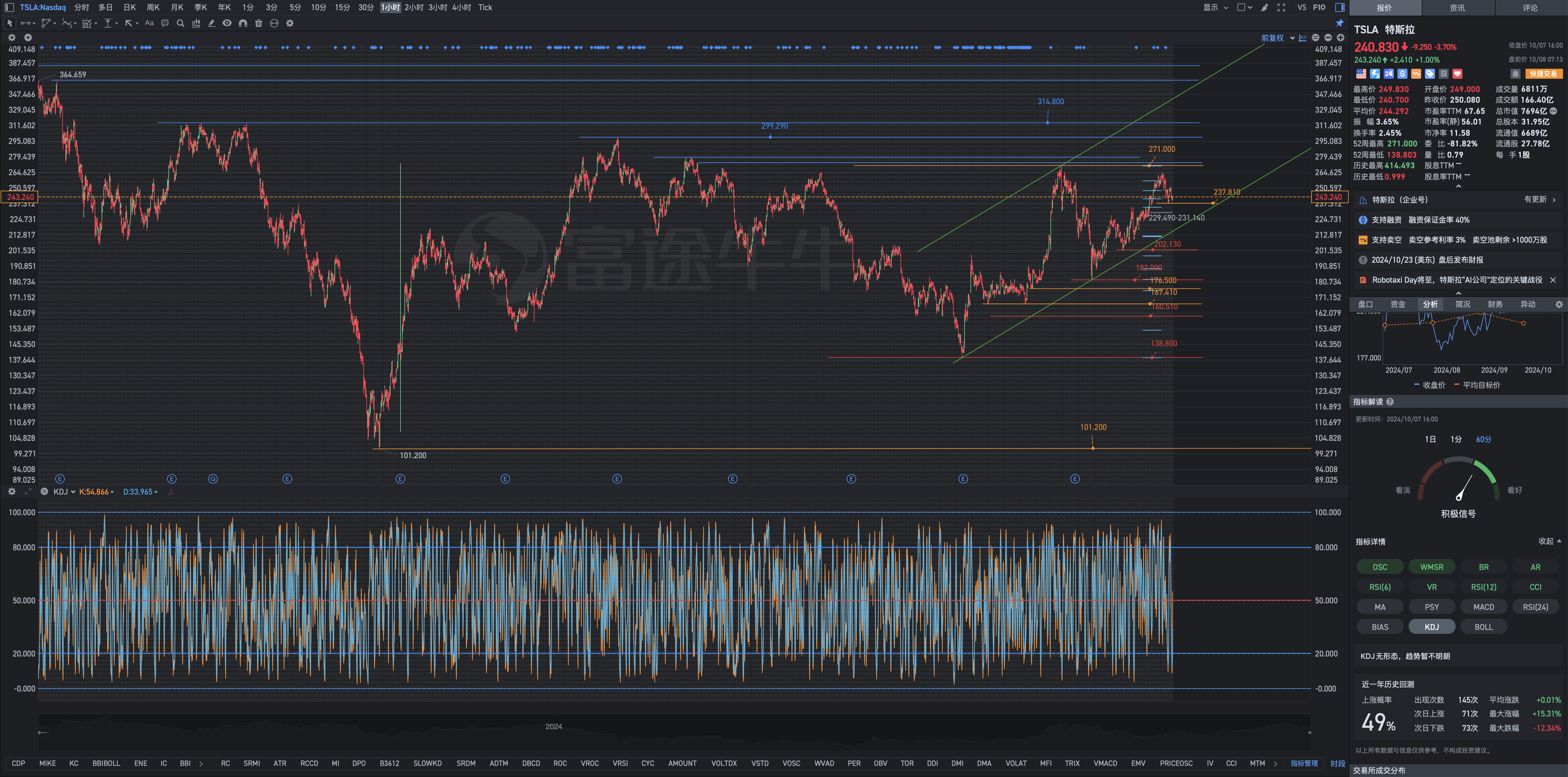Image resolution: width=1568 pixels, height=777 pixels.
Task: Open the chart layout square dropdown
Action: [x=1245, y=7]
